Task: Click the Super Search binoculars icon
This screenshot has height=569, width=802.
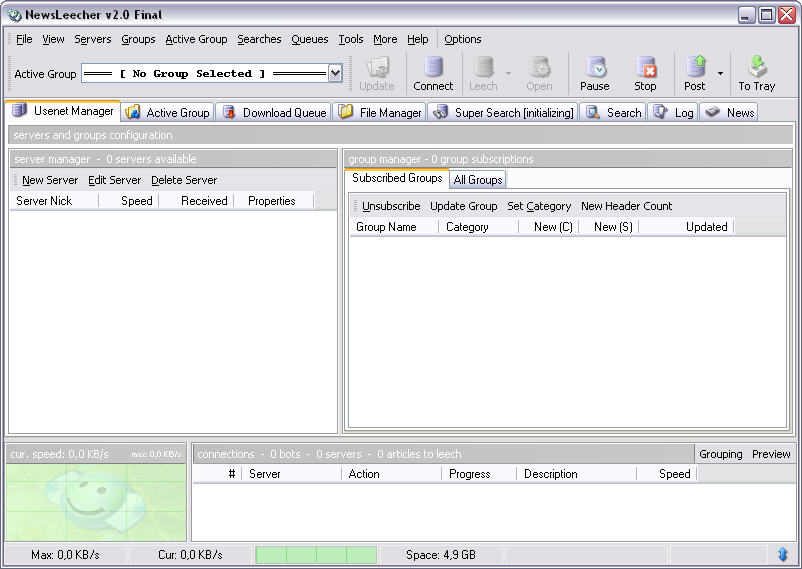Action: (440, 112)
